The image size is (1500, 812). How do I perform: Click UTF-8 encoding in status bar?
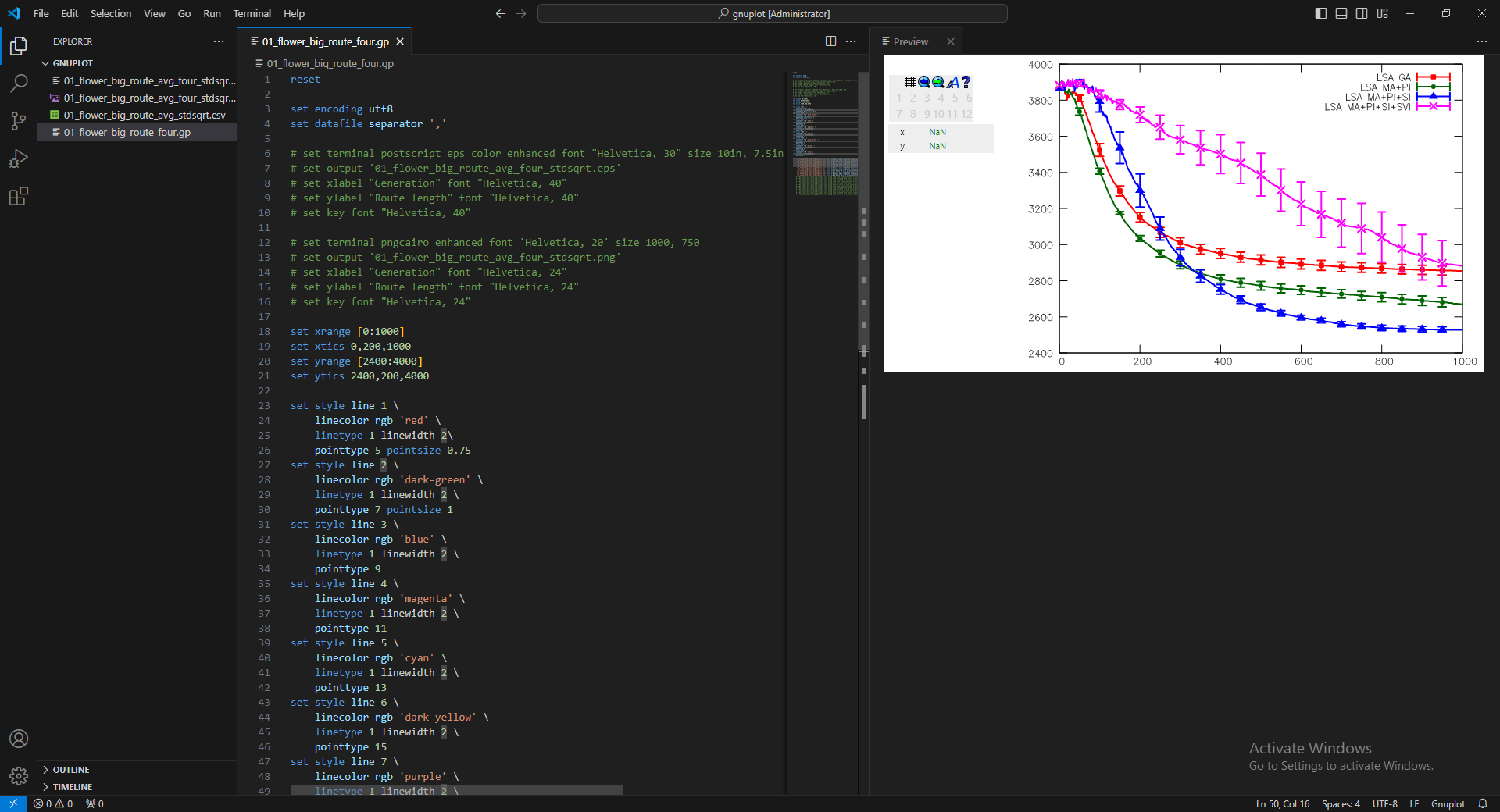1385,803
